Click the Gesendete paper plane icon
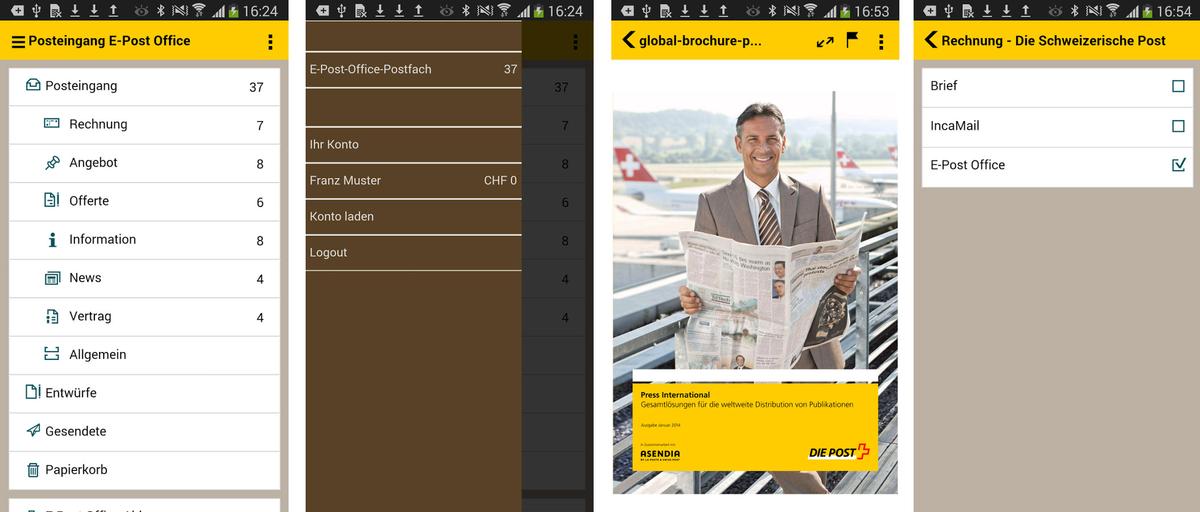1200x512 pixels. [x=33, y=431]
